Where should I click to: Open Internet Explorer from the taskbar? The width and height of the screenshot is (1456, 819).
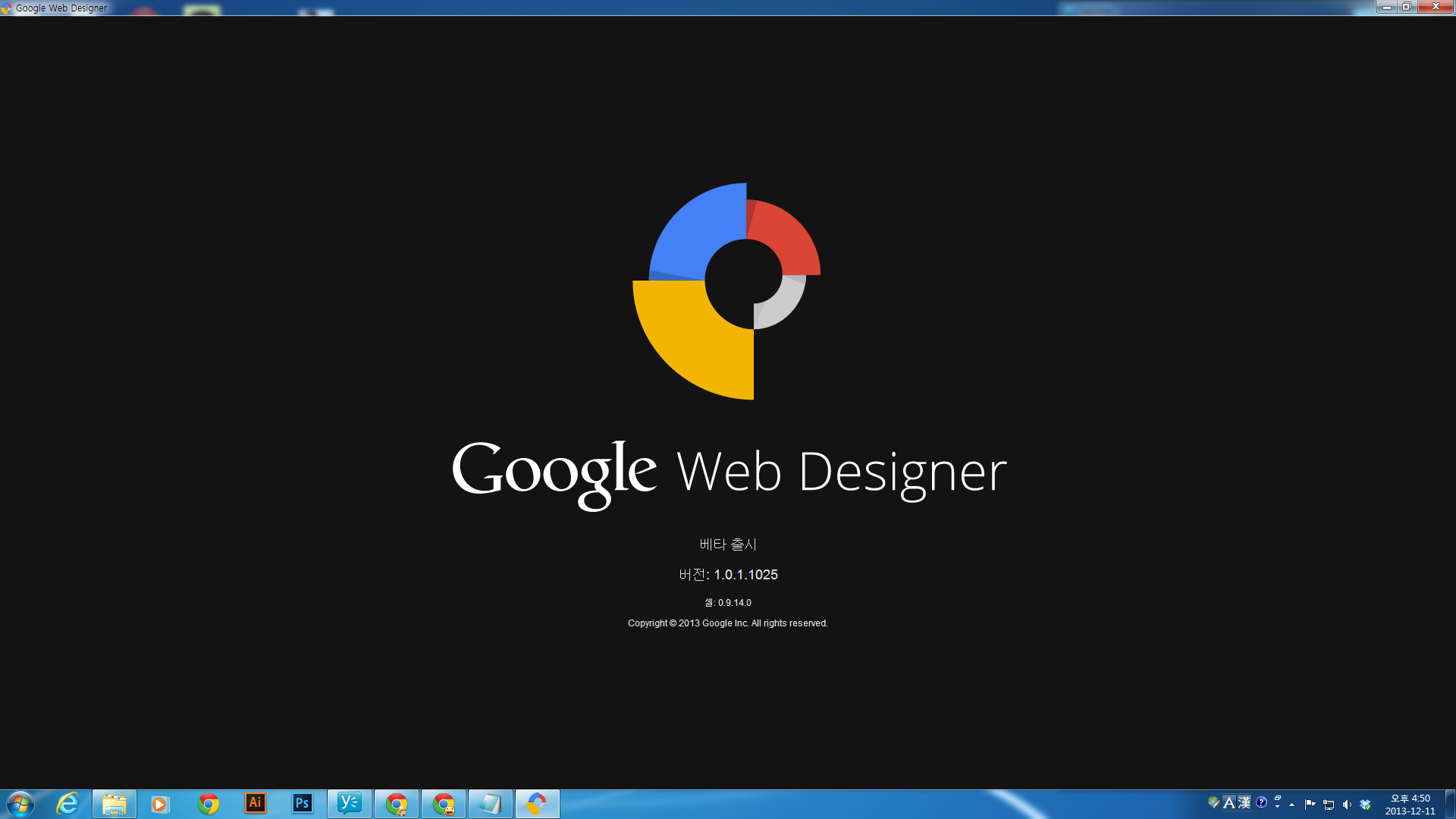tap(67, 804)
